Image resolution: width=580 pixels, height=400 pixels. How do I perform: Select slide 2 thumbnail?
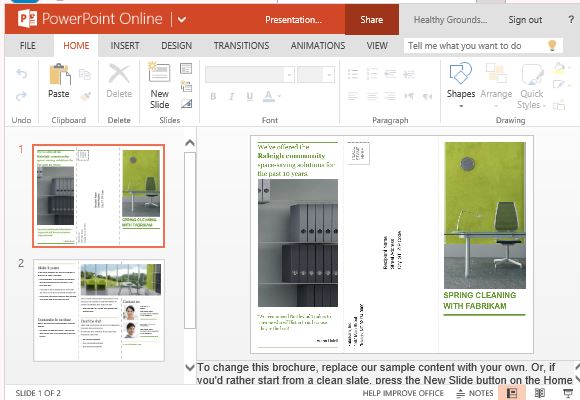tap(99, 310)
